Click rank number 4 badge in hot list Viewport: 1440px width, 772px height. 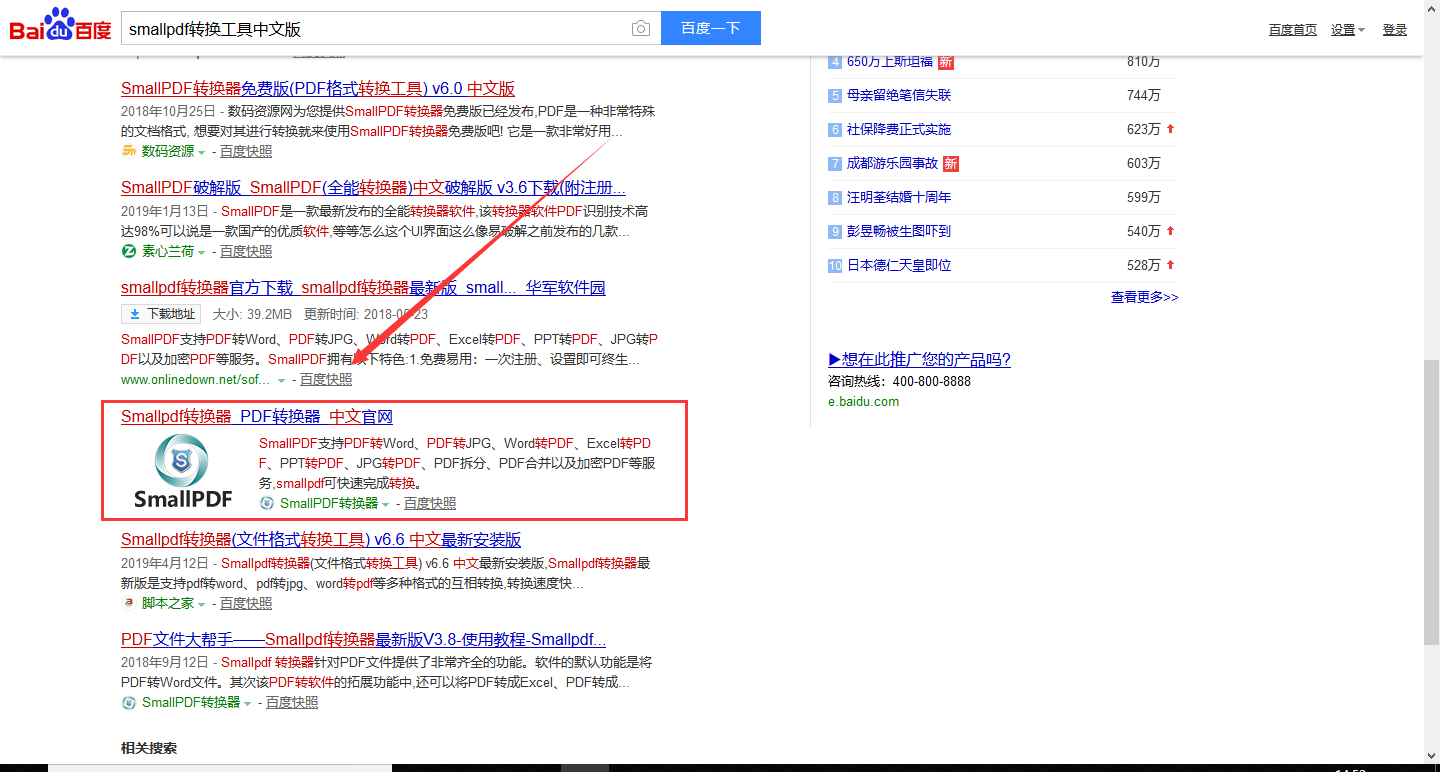tap(835, 62)
